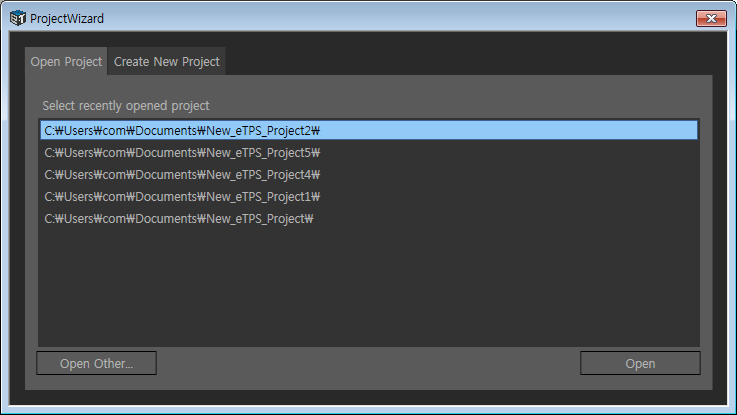Click the empty gap between Open Other and Open
The image size is (737, 415).
click(x=368, y=363)
